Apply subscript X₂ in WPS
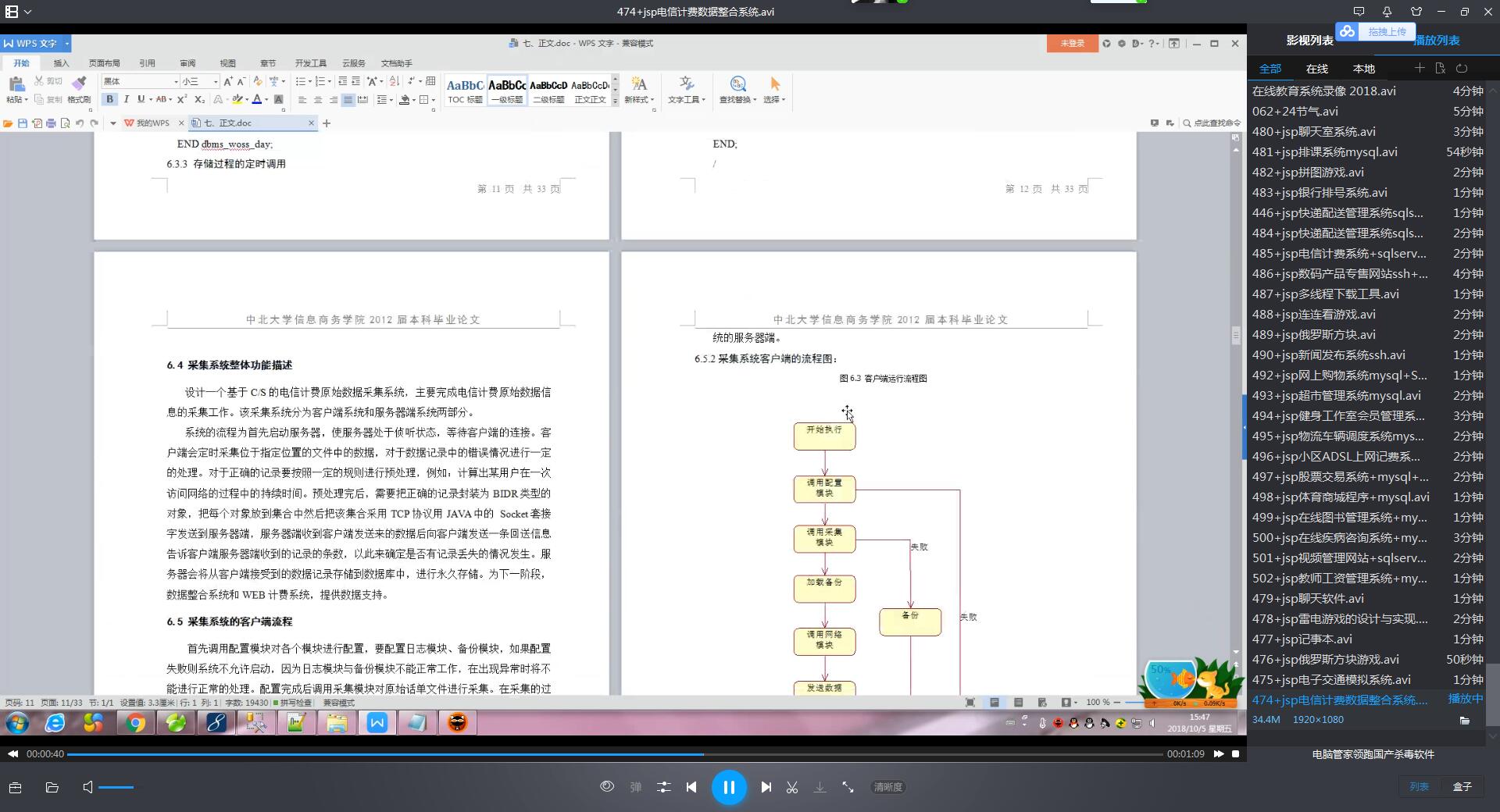The image size is (1500, 812). [x=199, y=99]
